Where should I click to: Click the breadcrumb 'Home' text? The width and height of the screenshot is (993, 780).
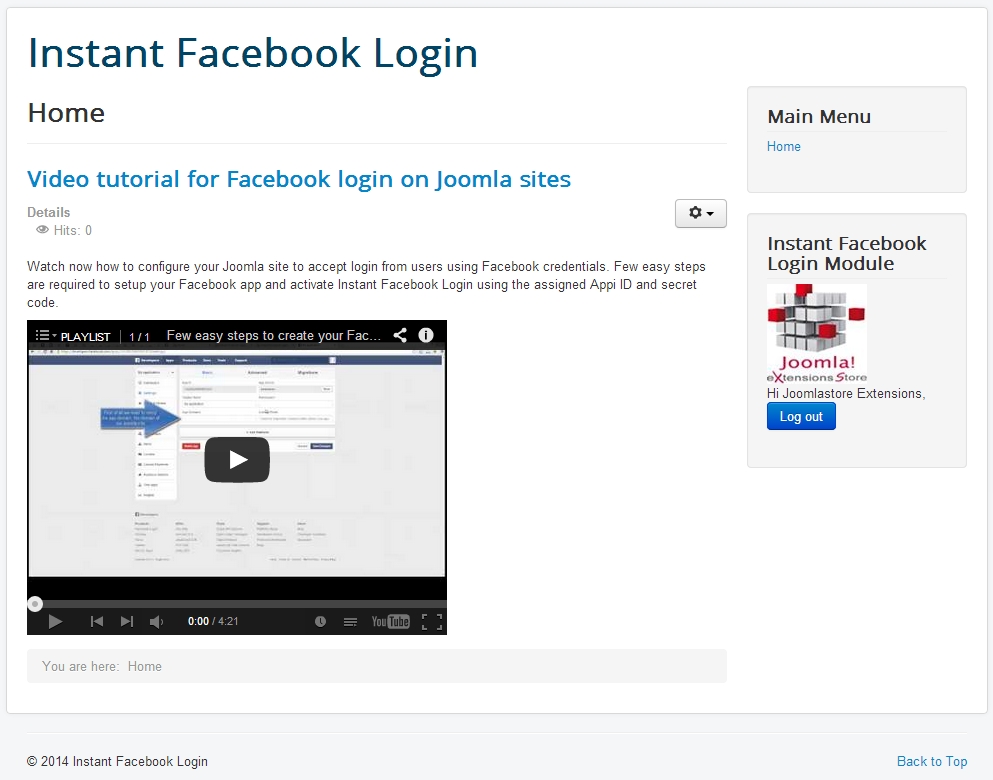[x=144, y=666]
